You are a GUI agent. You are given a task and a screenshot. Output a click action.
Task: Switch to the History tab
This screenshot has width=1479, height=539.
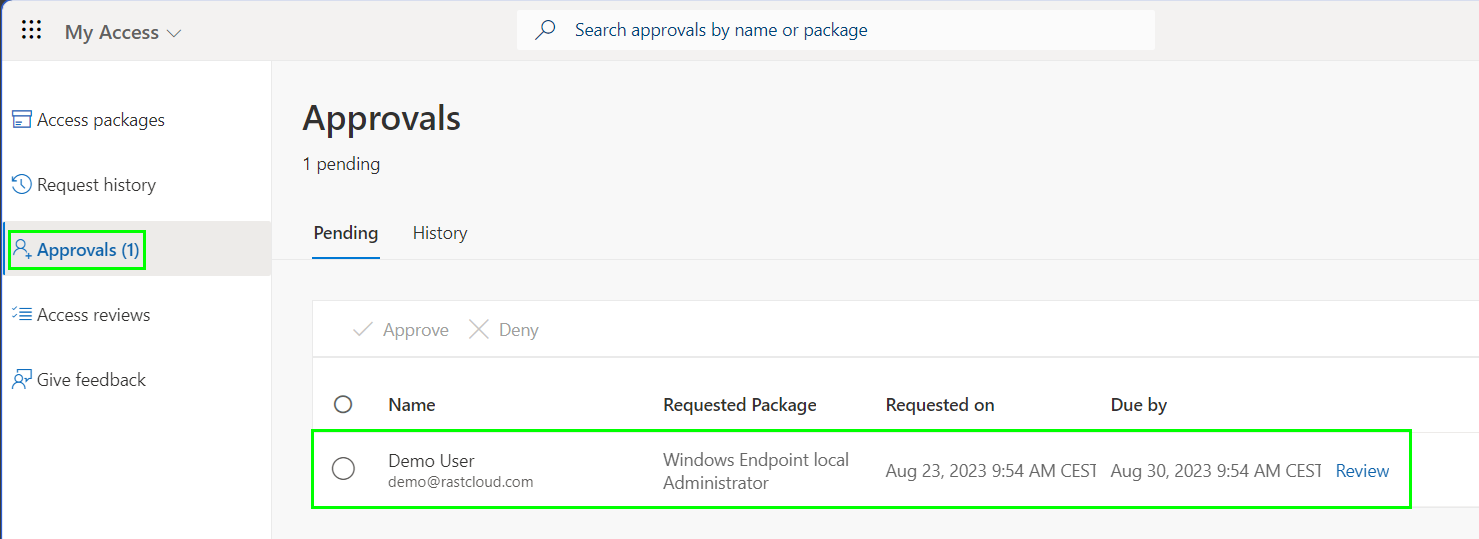[x=440, y=233]
